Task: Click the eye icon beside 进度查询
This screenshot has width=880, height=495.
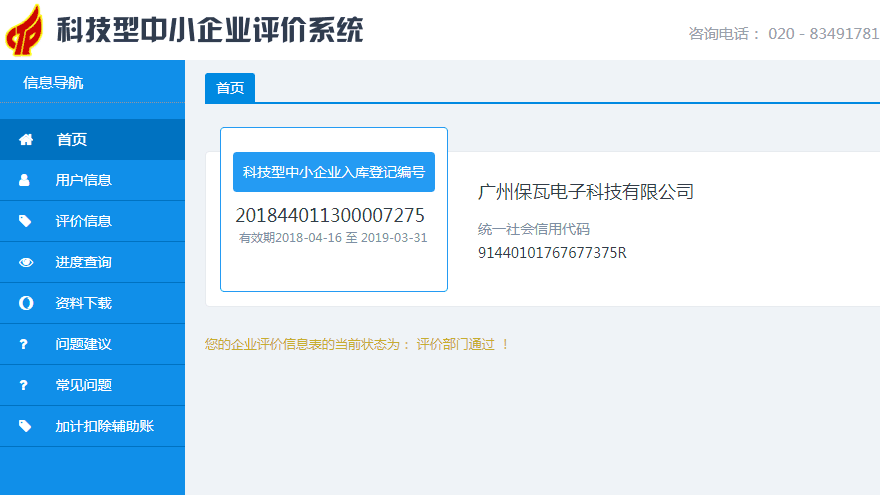Action: (26, 263)
